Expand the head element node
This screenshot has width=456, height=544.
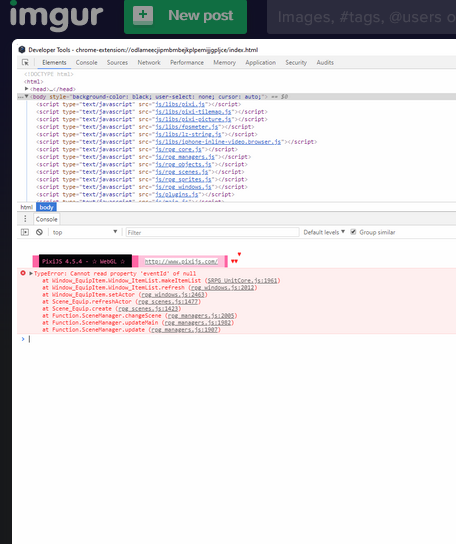click(x=26, y=89)
